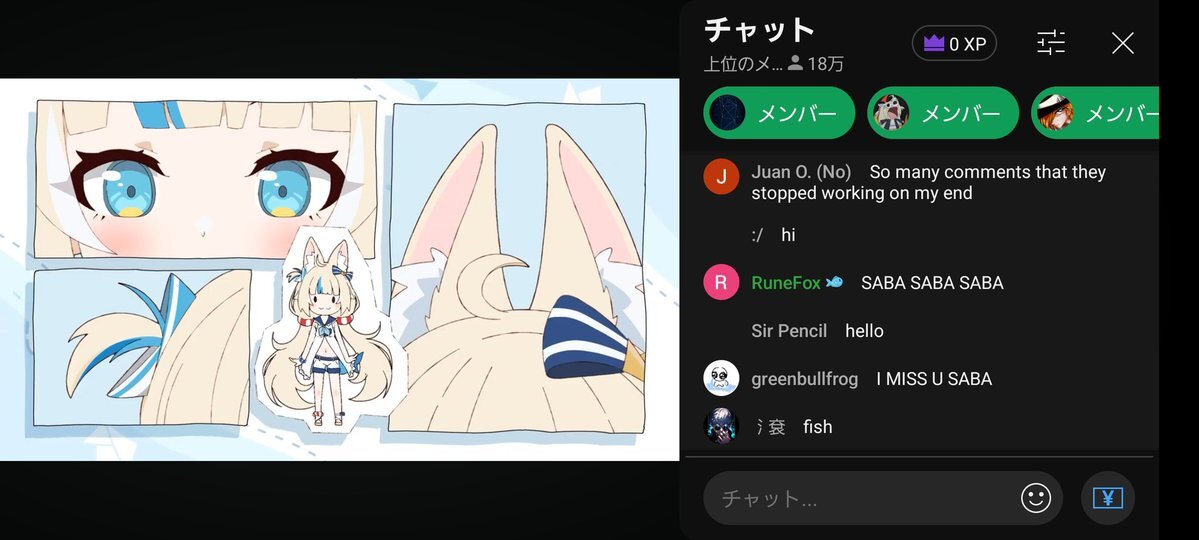Open RuneFox's pink R avatar
Viewport: 1199px width, 540px height.
721,282
